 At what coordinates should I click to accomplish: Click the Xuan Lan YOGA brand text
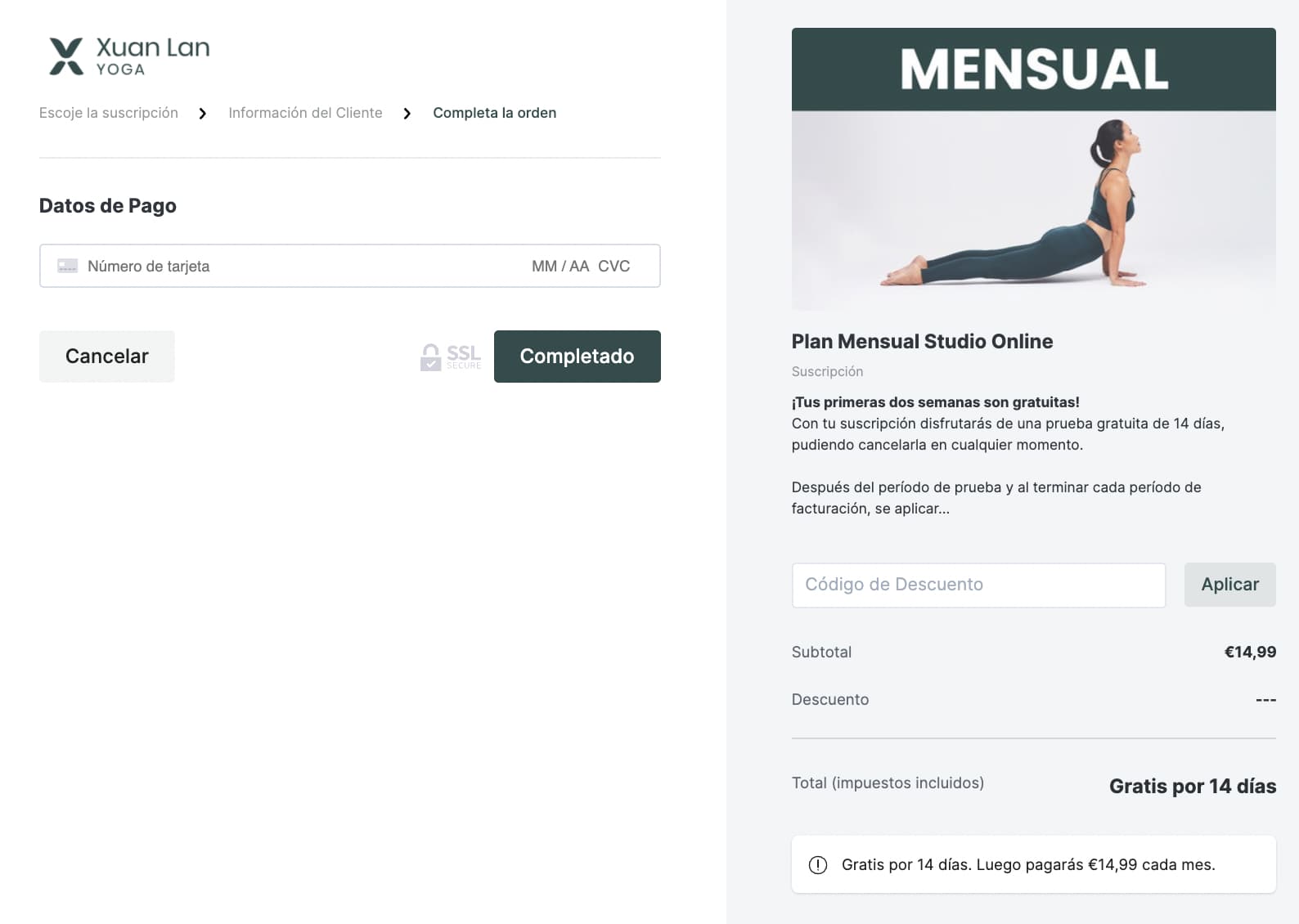pos(153,56)
